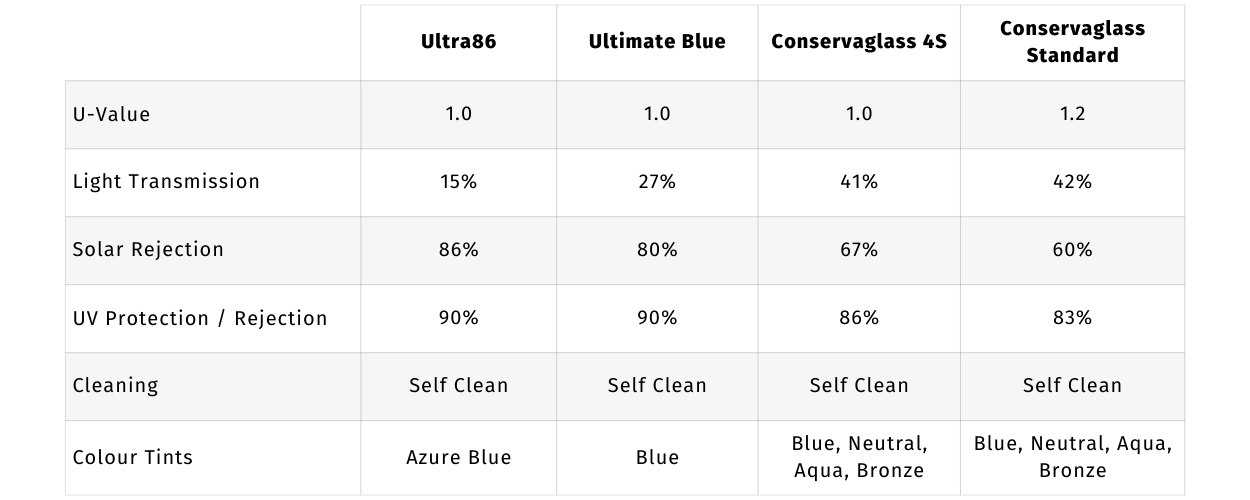The width and height of the screenshot is (1250, 500).
Task: Click the 42% light transmission value
Action: coord(1072,181)
